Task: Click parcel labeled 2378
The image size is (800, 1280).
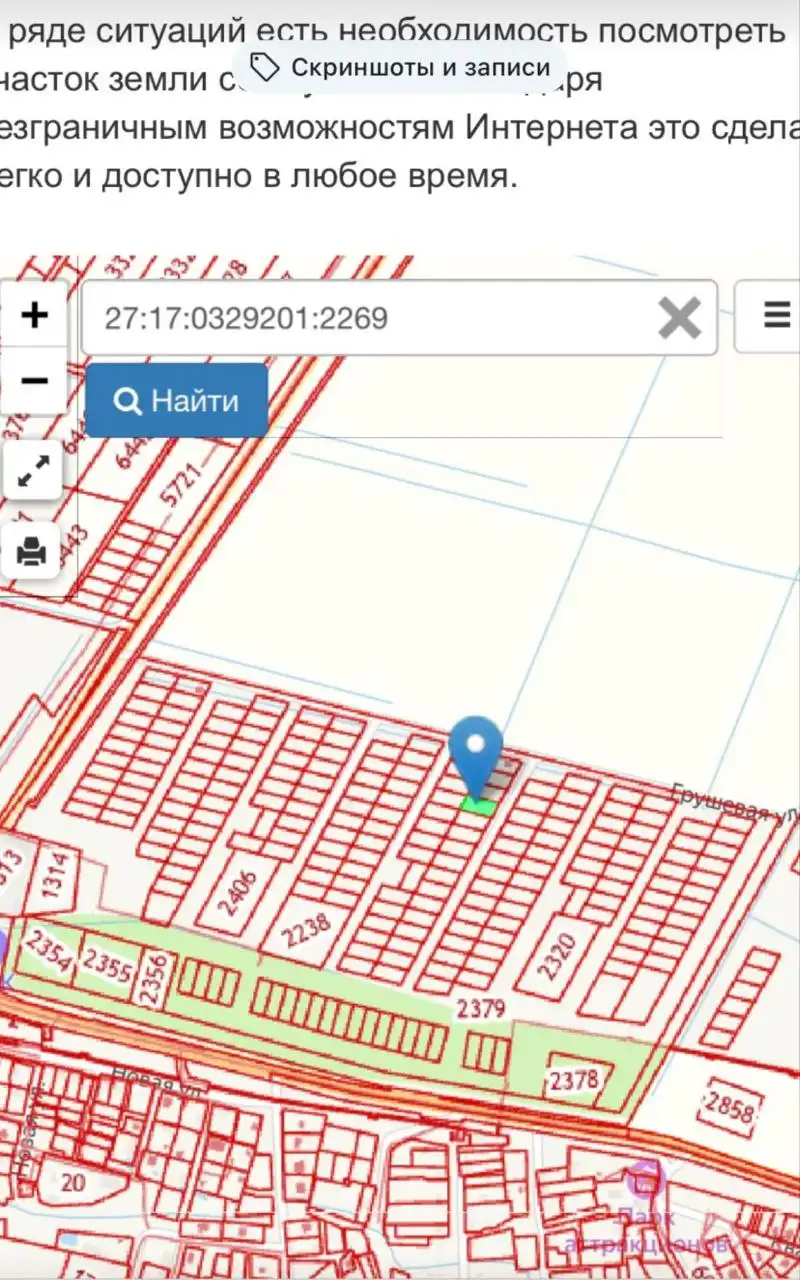Action: click(574, 1080)
